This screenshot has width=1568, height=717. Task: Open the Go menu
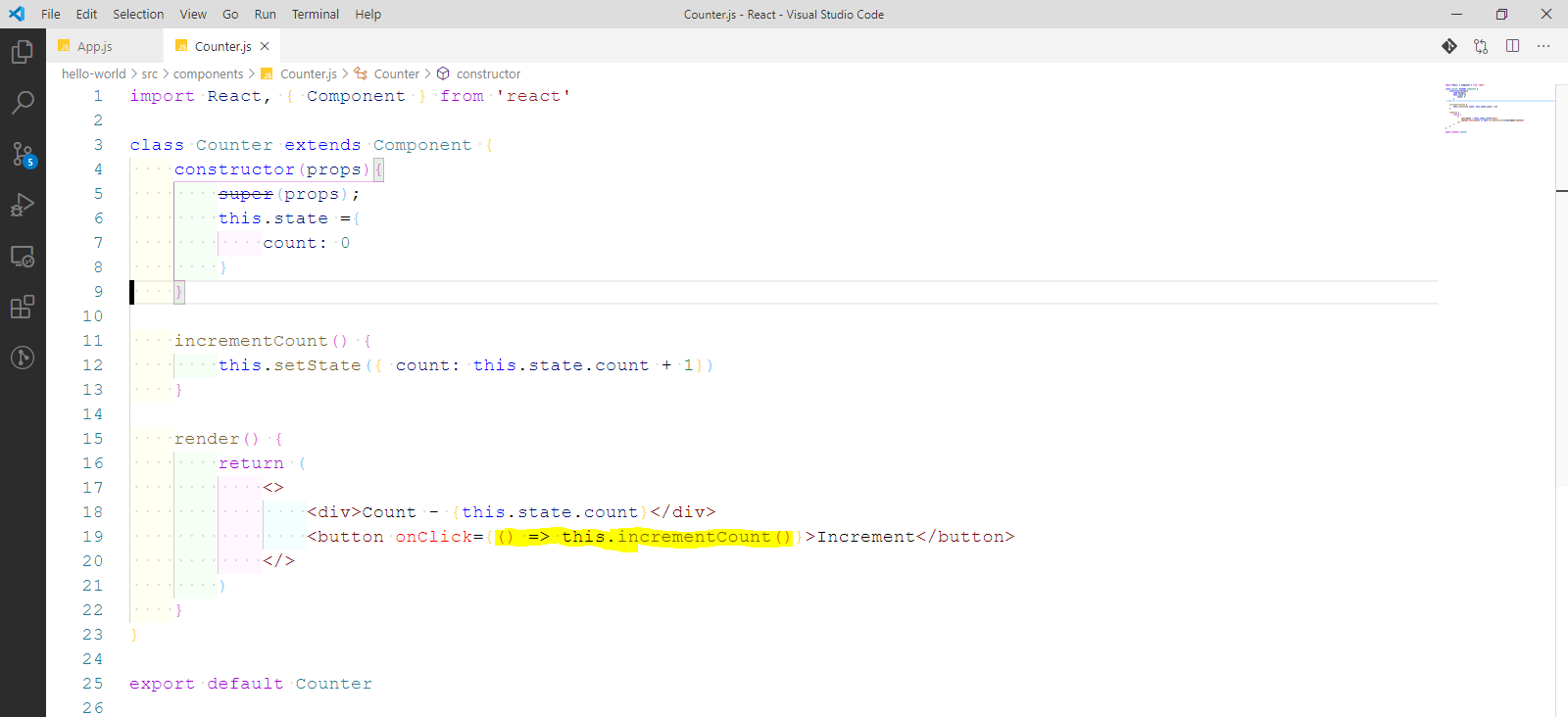230,14
